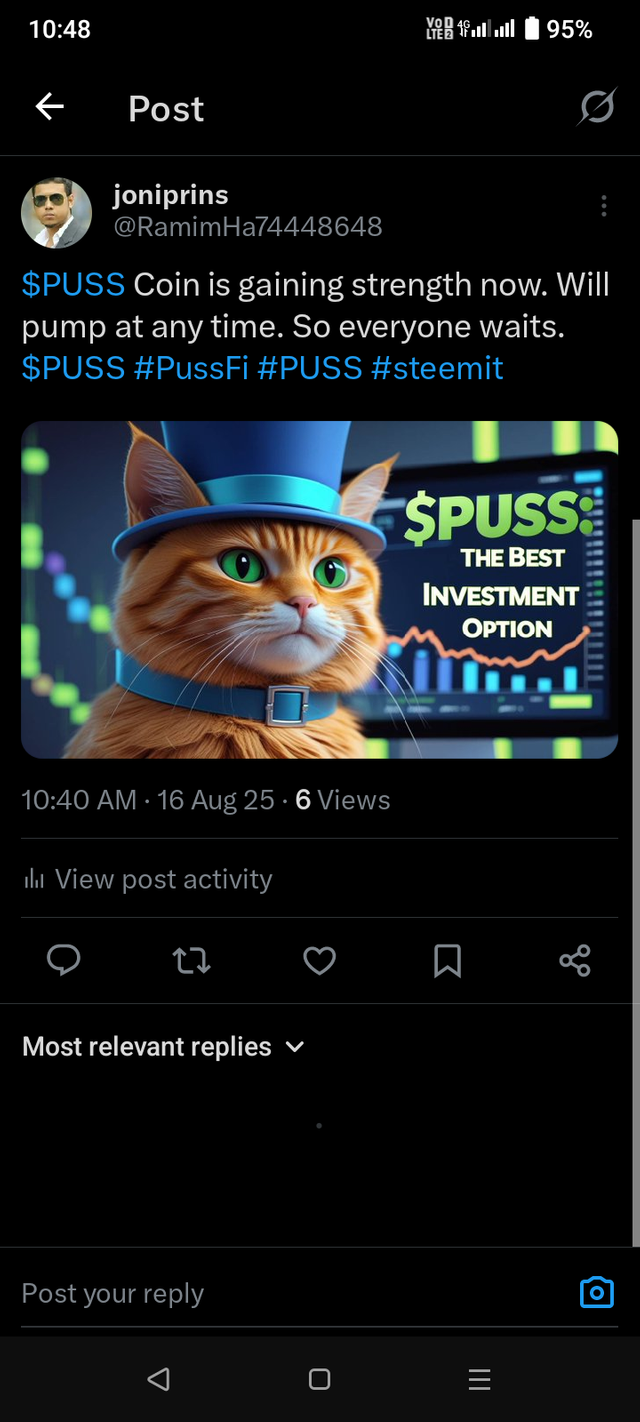Tap the camera icon in reply bar

point(597,1292)
